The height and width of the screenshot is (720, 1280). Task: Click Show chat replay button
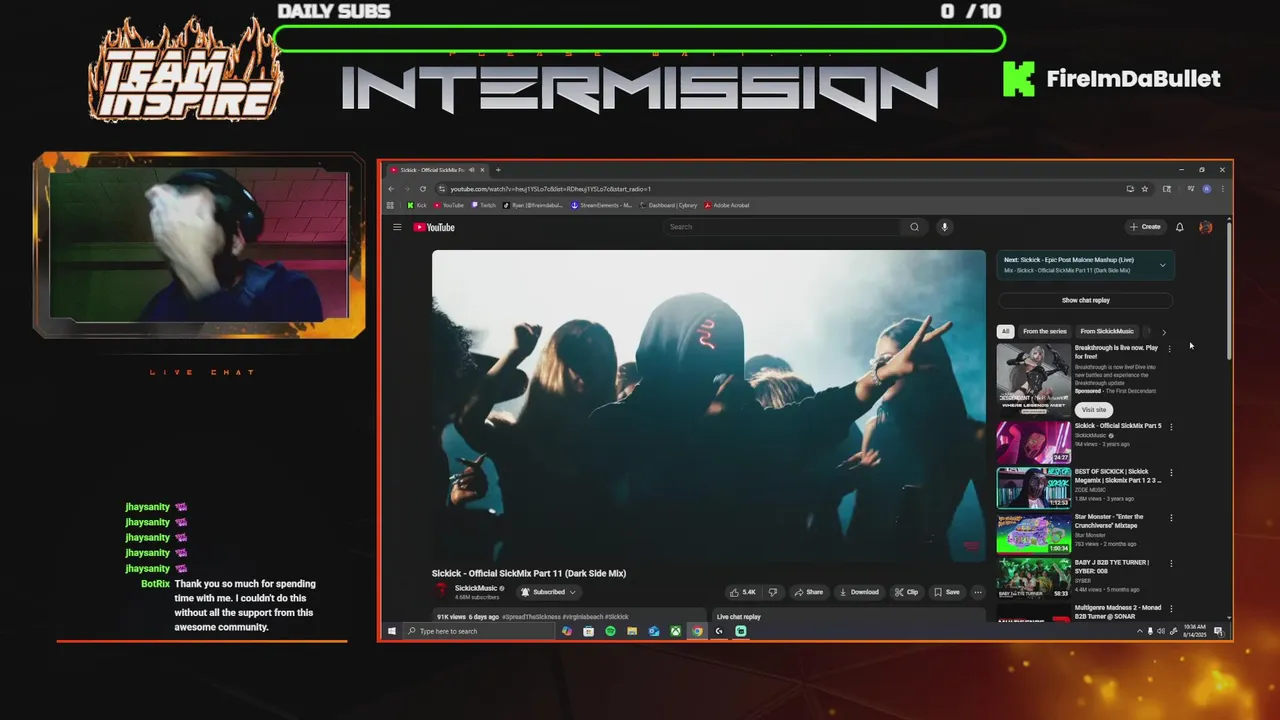point(1085,300)
